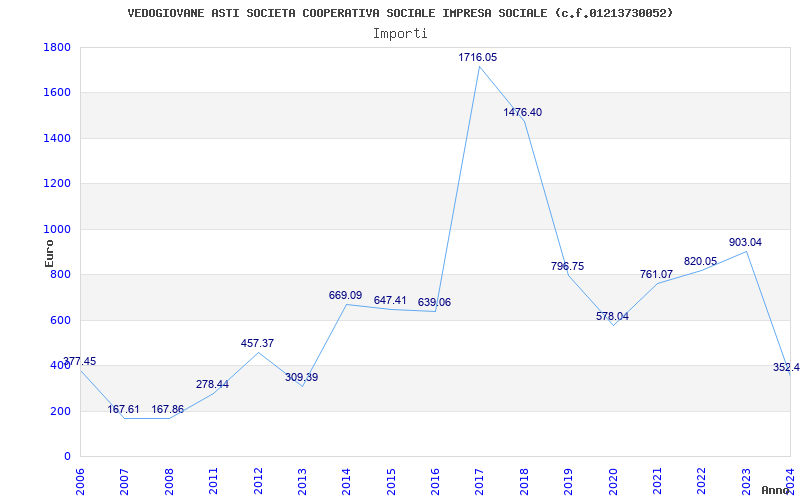Click the 1000 y-axis tick label
Viewport: 800px width, 500px height.
(x=57, y=229)
